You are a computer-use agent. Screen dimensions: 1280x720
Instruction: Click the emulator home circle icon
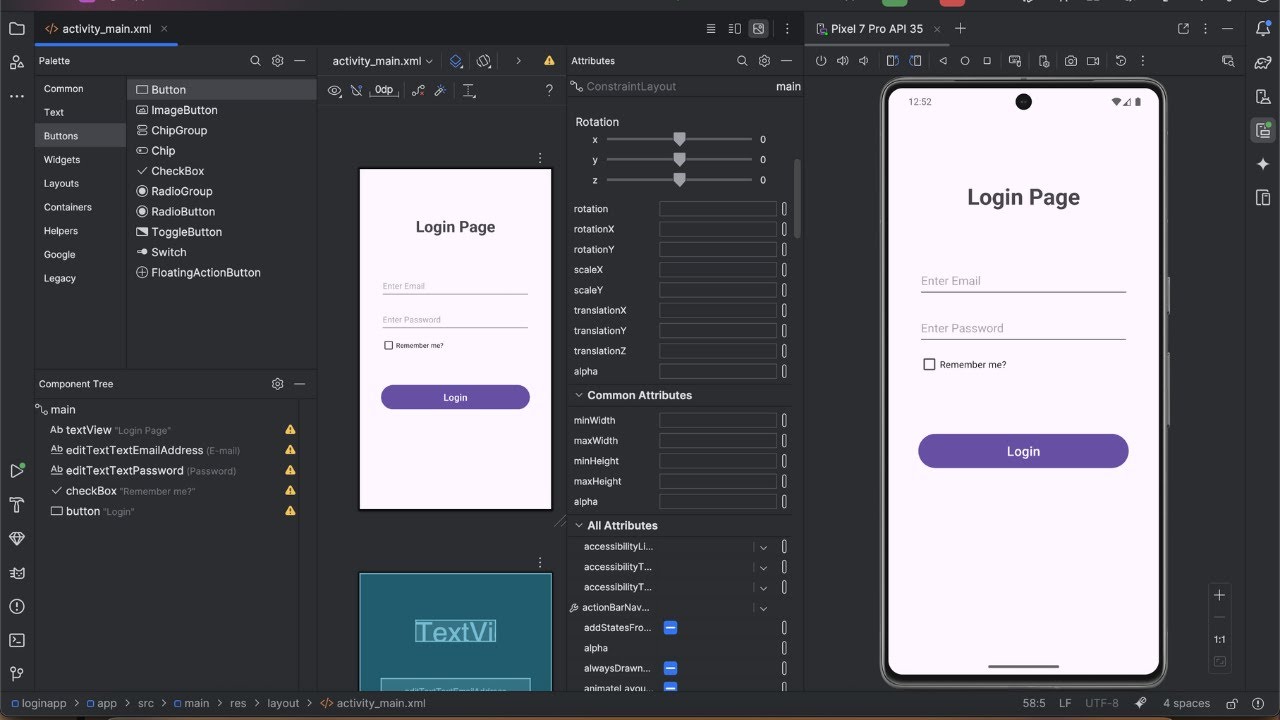pyautogui.click(x=965, y=61)
